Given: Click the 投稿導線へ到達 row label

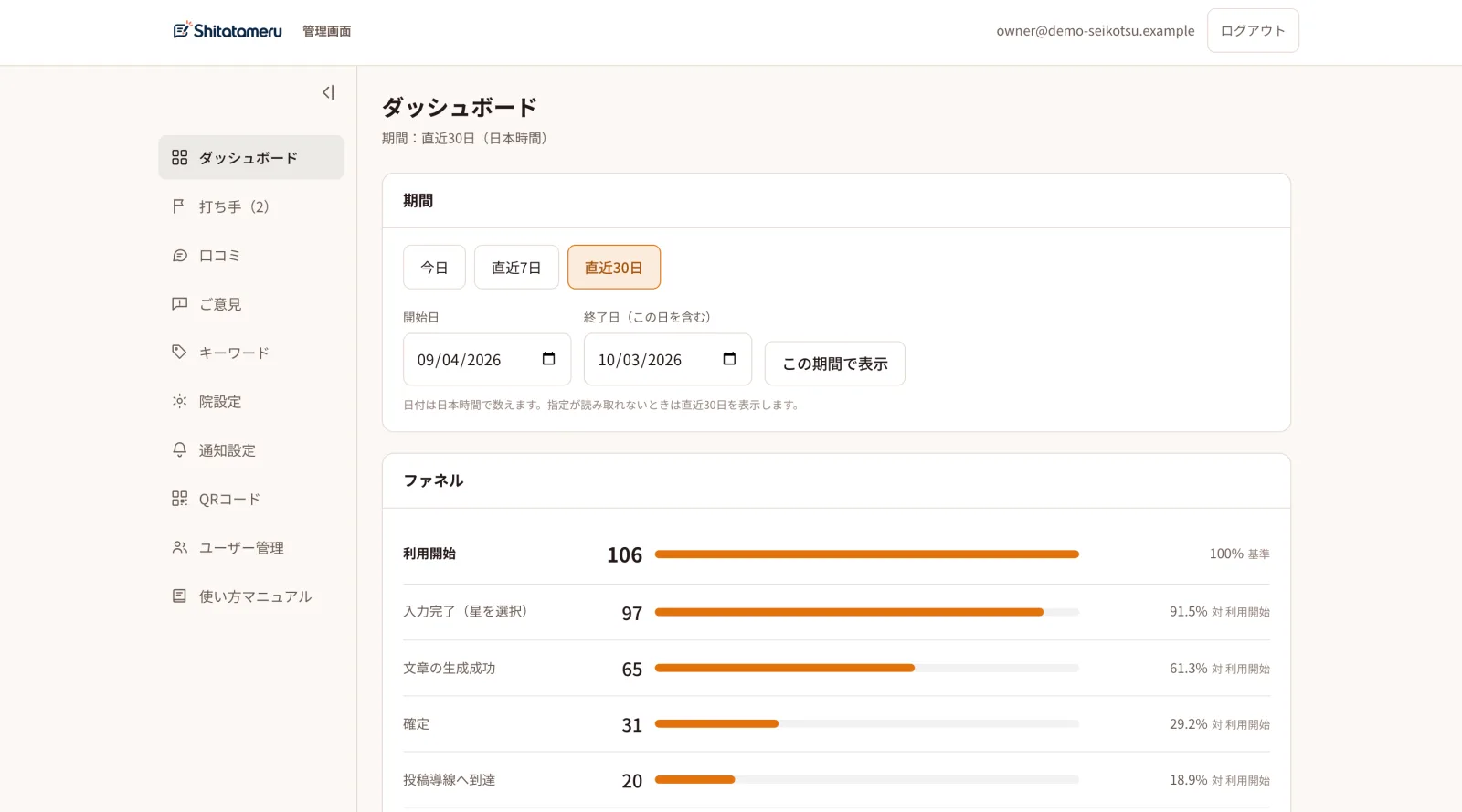Looking at the screenshot, I should pyautogui.click(x=450, y=780).
